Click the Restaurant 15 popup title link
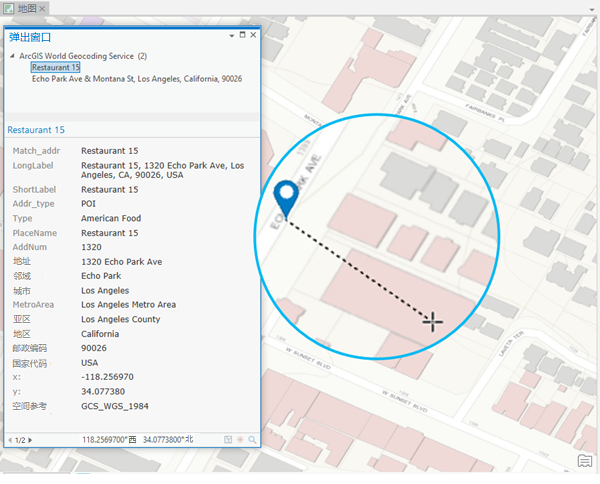Viewport: 600px width, 484px height. [x=36, y=130]
